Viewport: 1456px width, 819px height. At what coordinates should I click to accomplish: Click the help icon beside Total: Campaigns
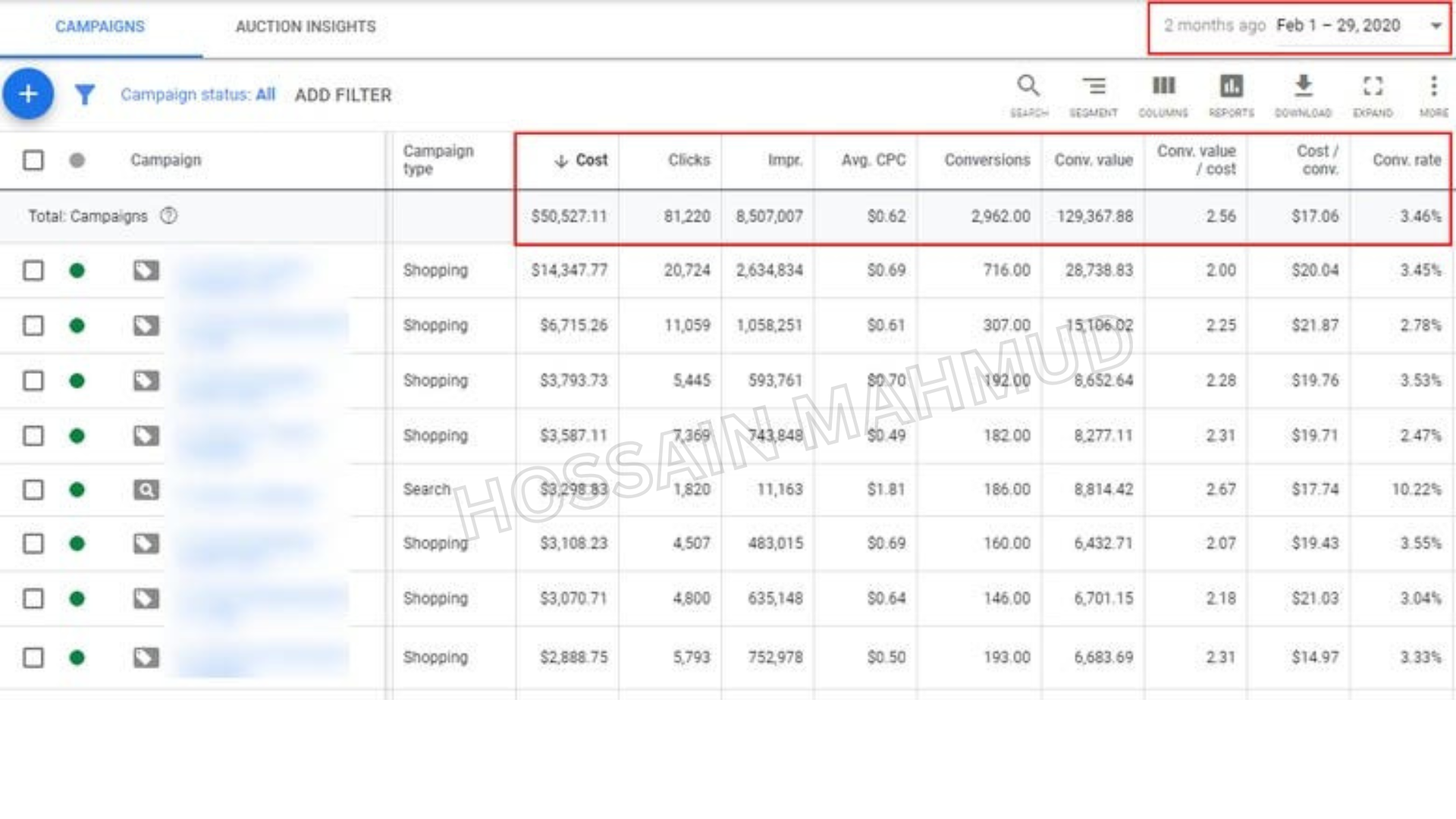[x=168, y=216]
